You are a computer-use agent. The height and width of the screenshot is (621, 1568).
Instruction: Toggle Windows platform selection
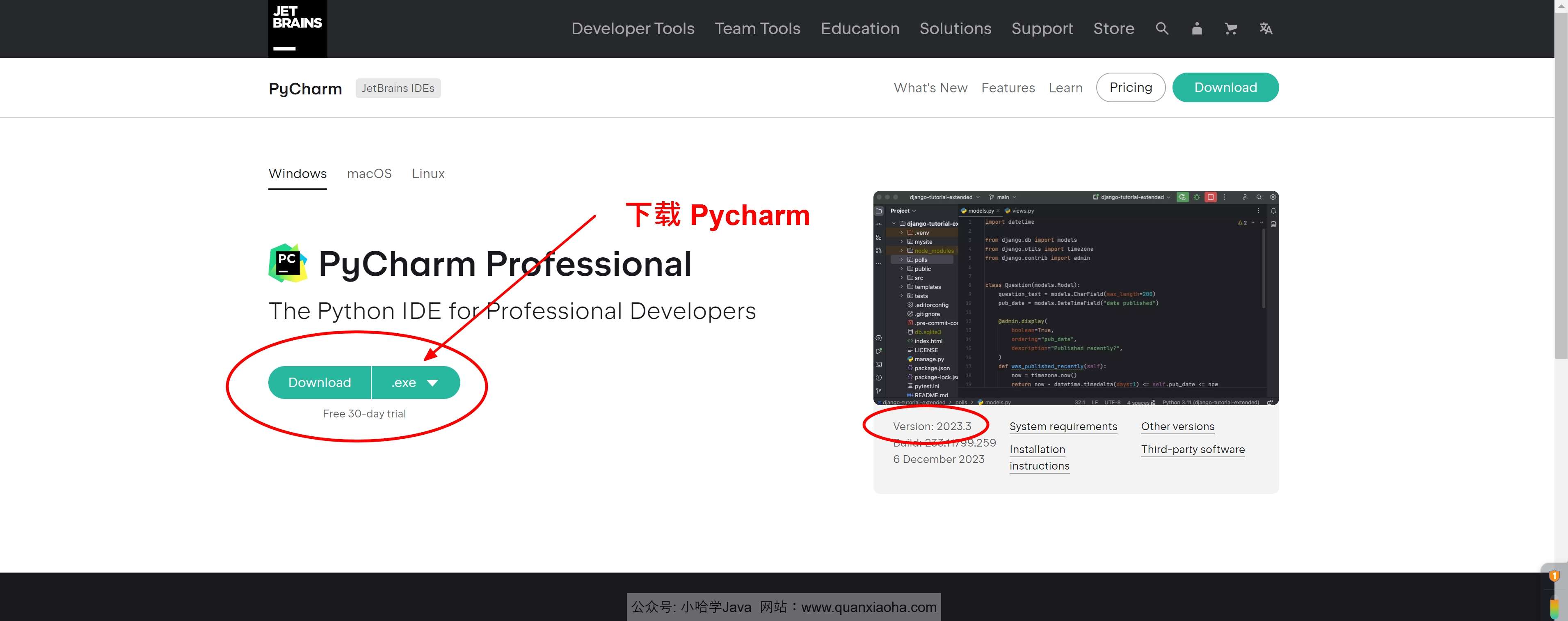297,173
